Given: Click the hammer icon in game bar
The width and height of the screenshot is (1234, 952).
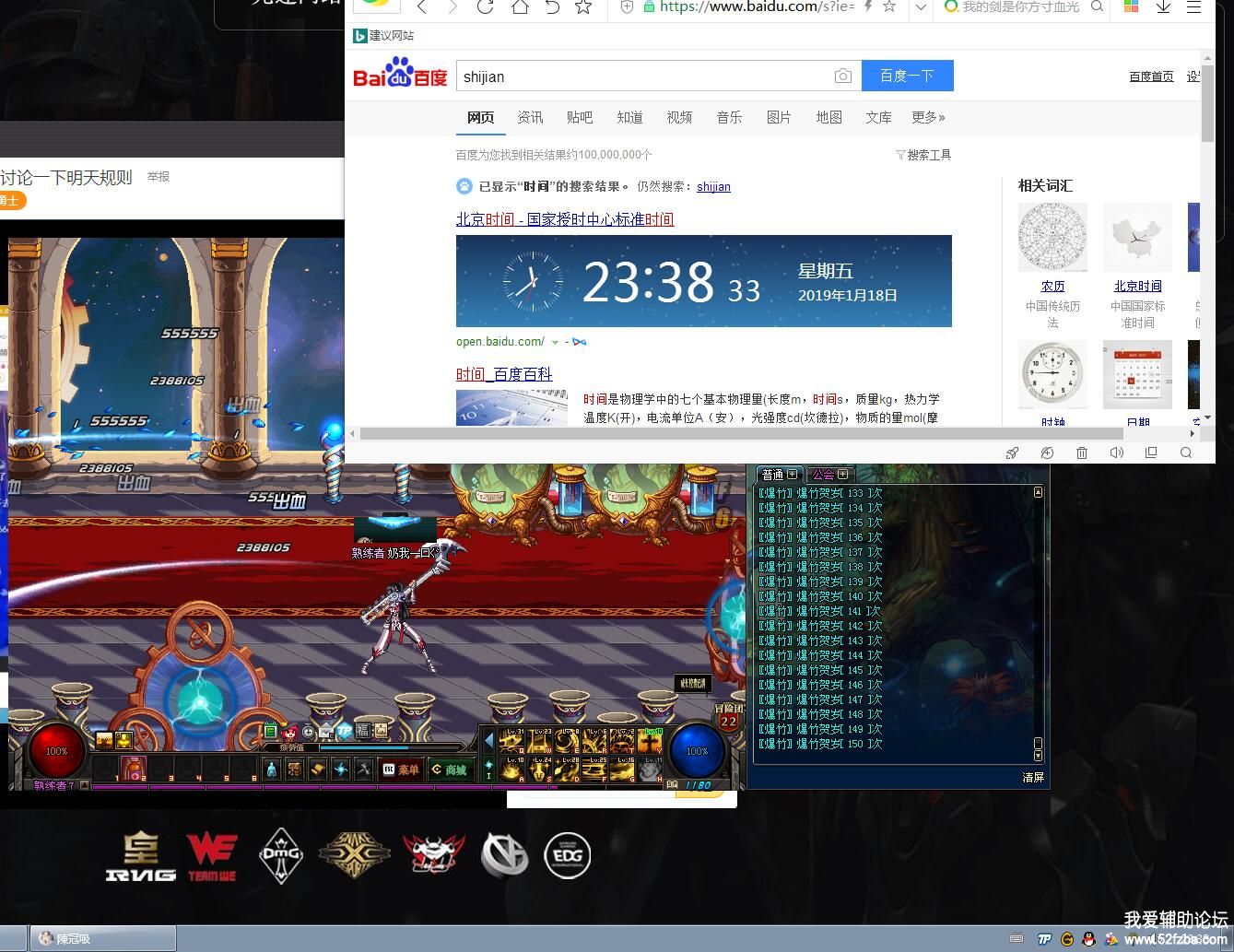Looking at the screenshot, I should (x=364, y=769).
